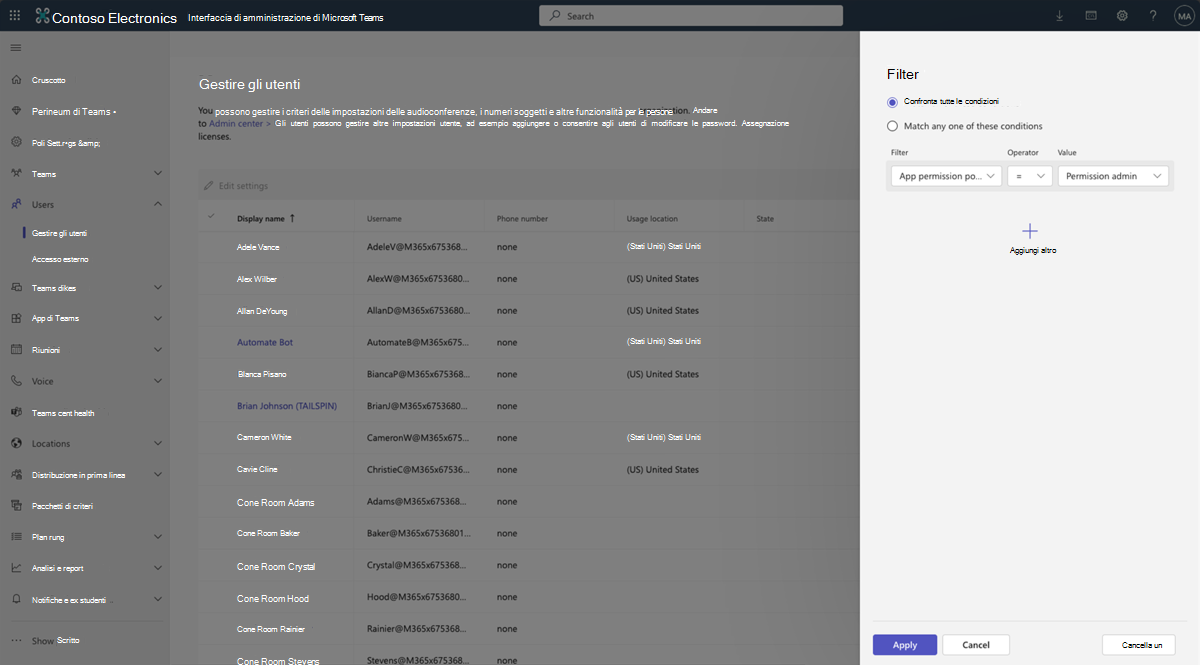1200x665 pixels.
Task: Open the MA account avatar
Action: (1184, 16)
